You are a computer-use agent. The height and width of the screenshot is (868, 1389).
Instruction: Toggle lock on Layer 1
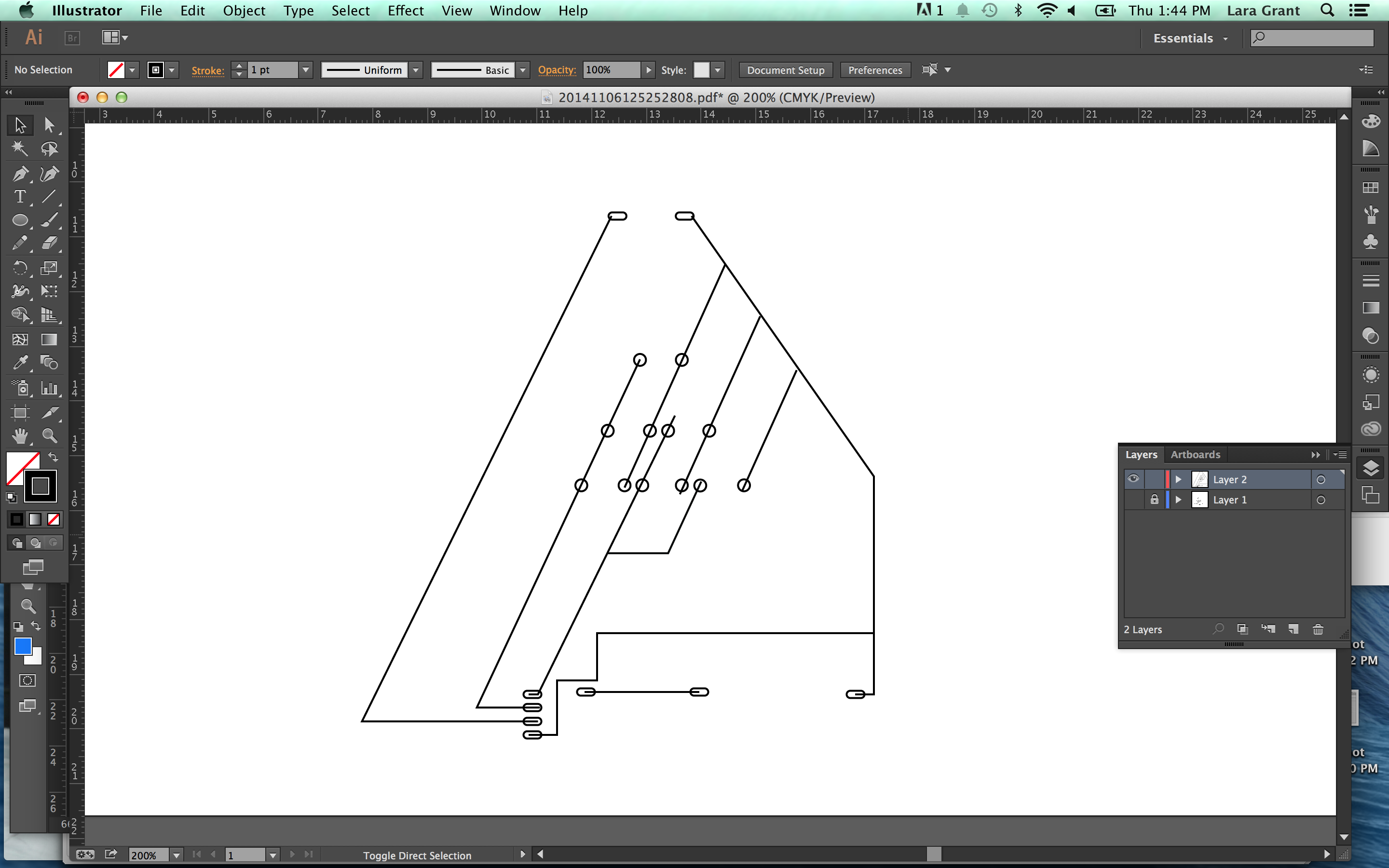[x=1153, y=500]
